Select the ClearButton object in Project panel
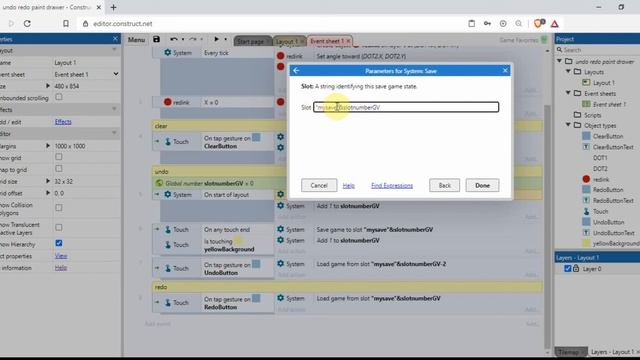The height and width of the screenshot is (360, 640). [608, 136]
